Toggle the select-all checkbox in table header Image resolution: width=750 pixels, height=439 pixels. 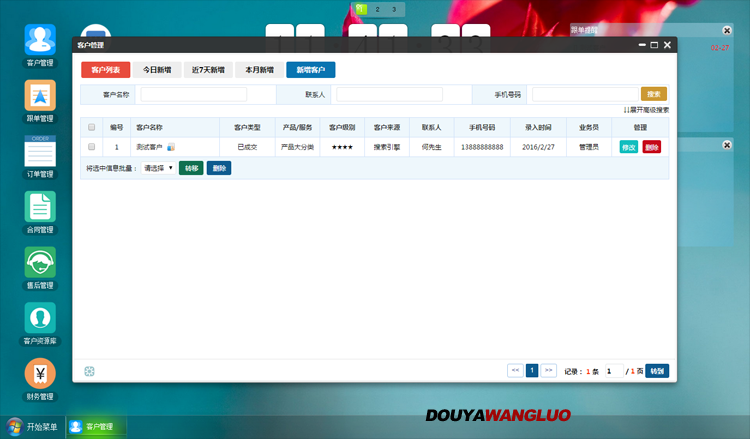pos(91,127)
